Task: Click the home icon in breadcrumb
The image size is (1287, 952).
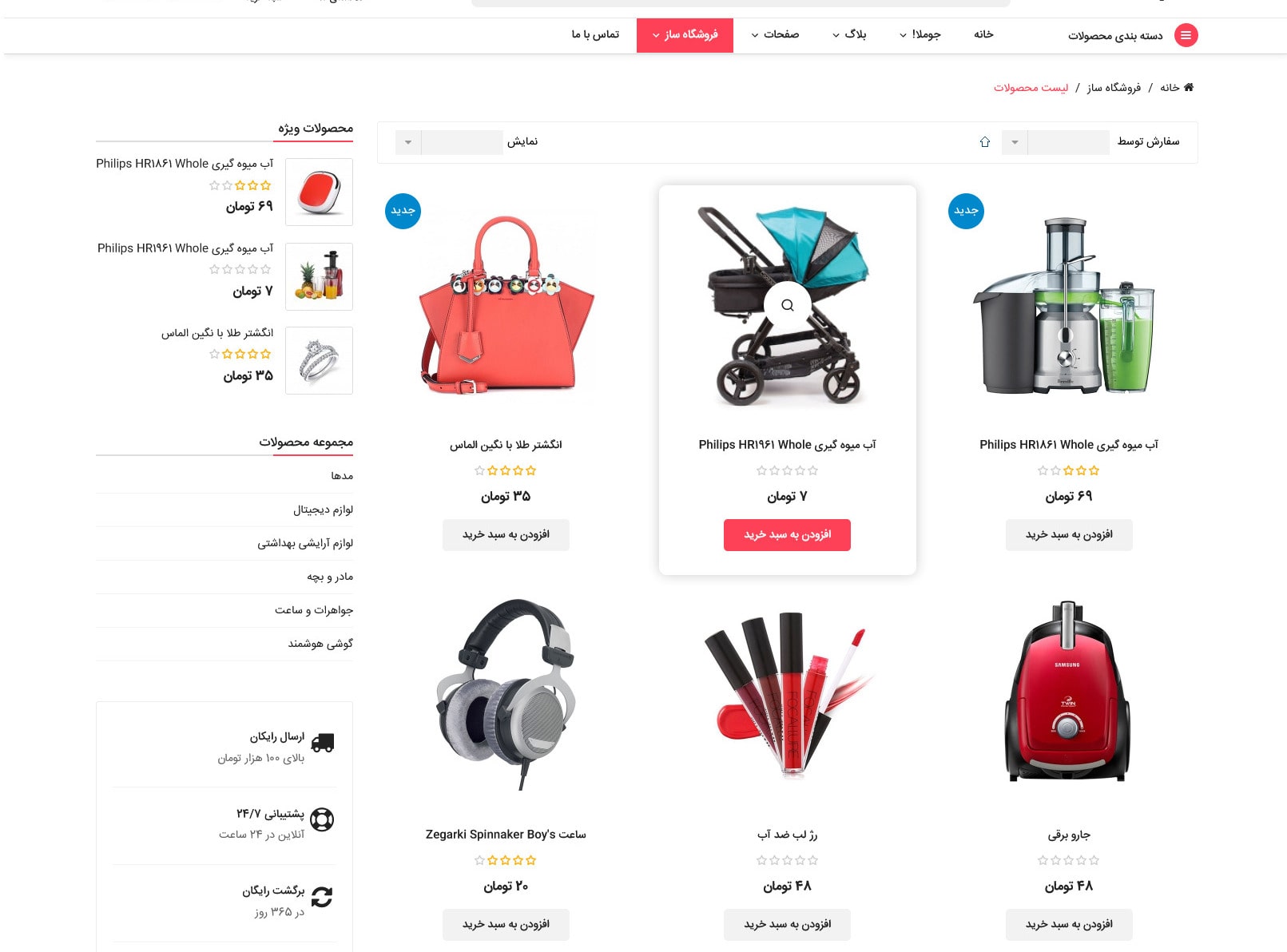Action: point(1189,87)
